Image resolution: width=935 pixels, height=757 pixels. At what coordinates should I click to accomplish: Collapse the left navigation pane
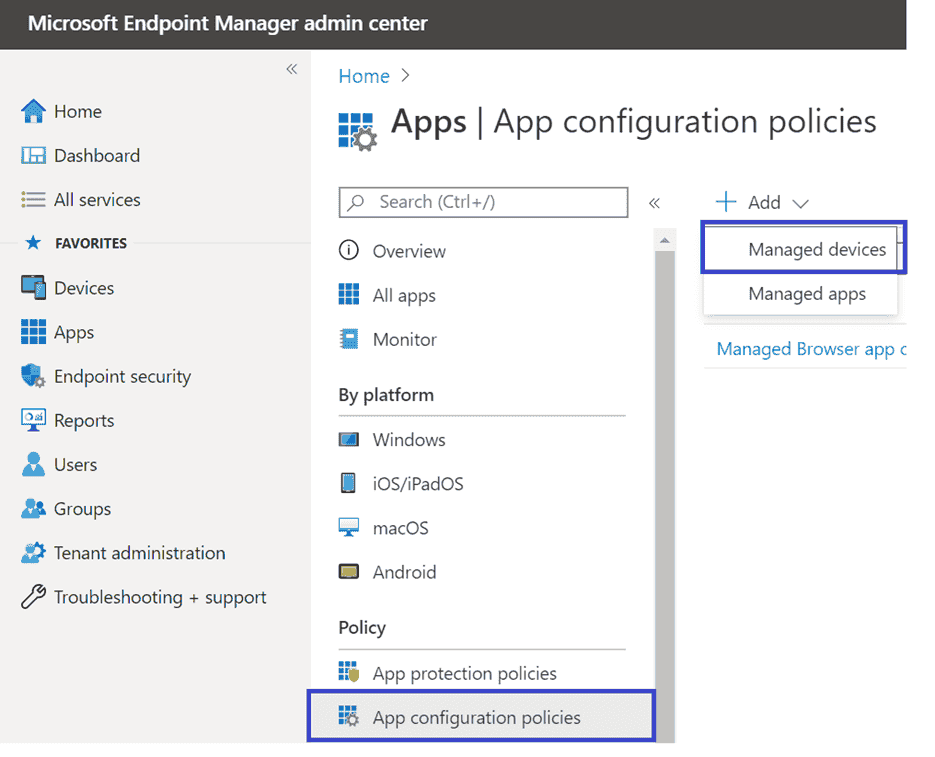tap(291, 69)
